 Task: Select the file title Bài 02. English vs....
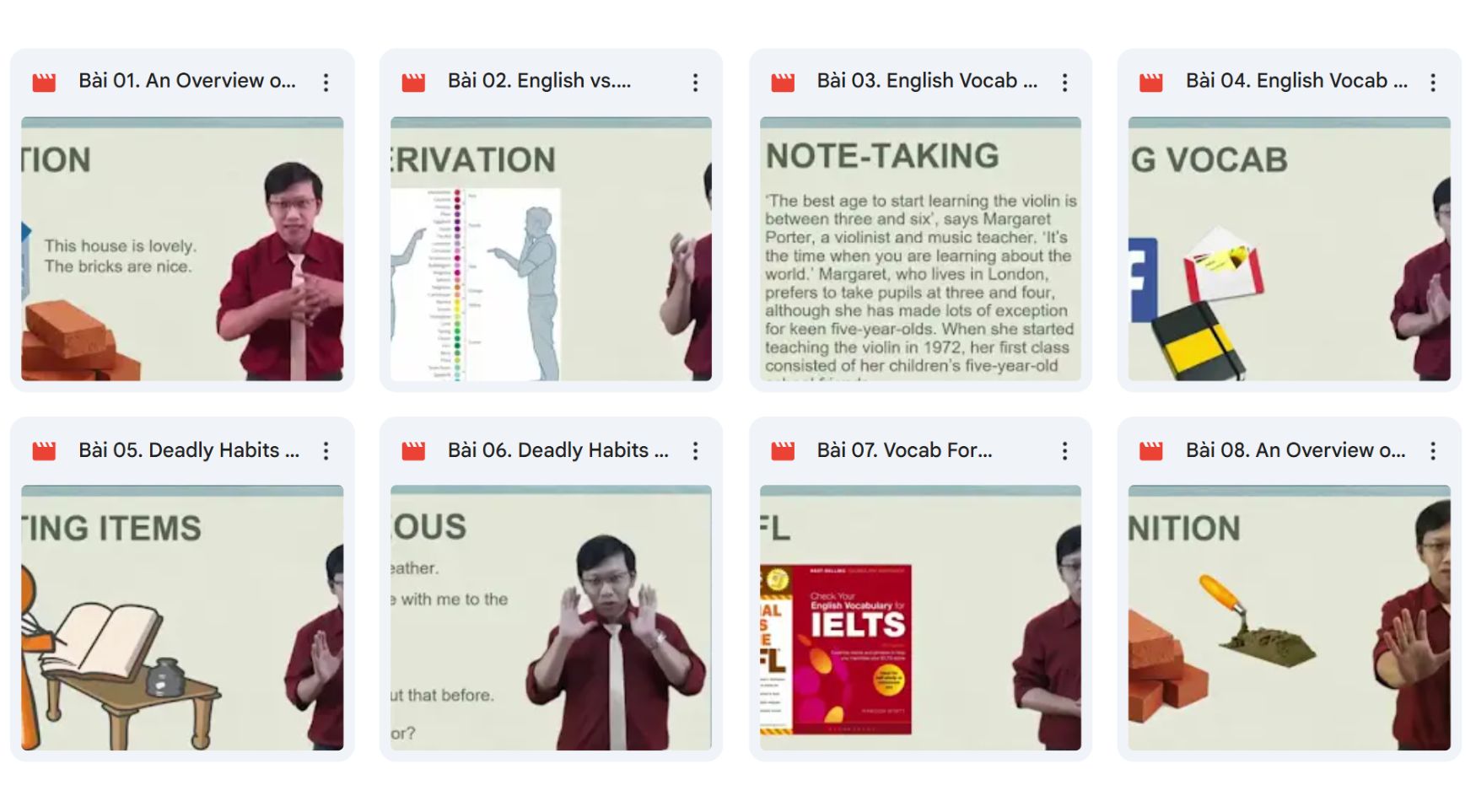pos(539,81)
